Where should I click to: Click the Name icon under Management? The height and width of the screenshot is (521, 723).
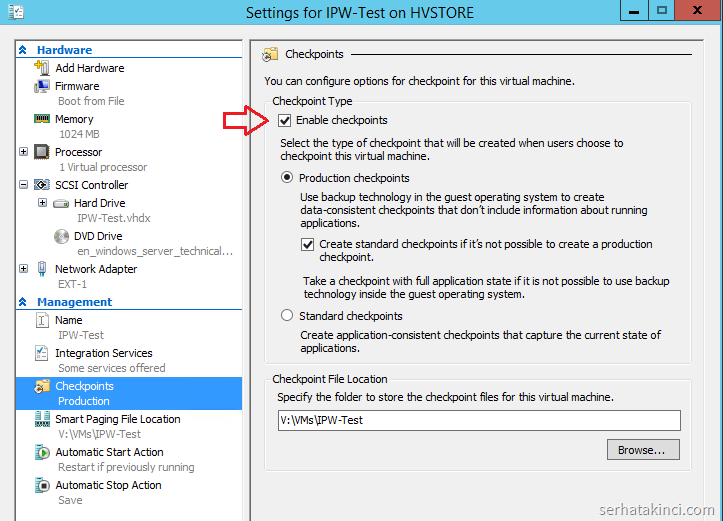[x=41, y=320]
